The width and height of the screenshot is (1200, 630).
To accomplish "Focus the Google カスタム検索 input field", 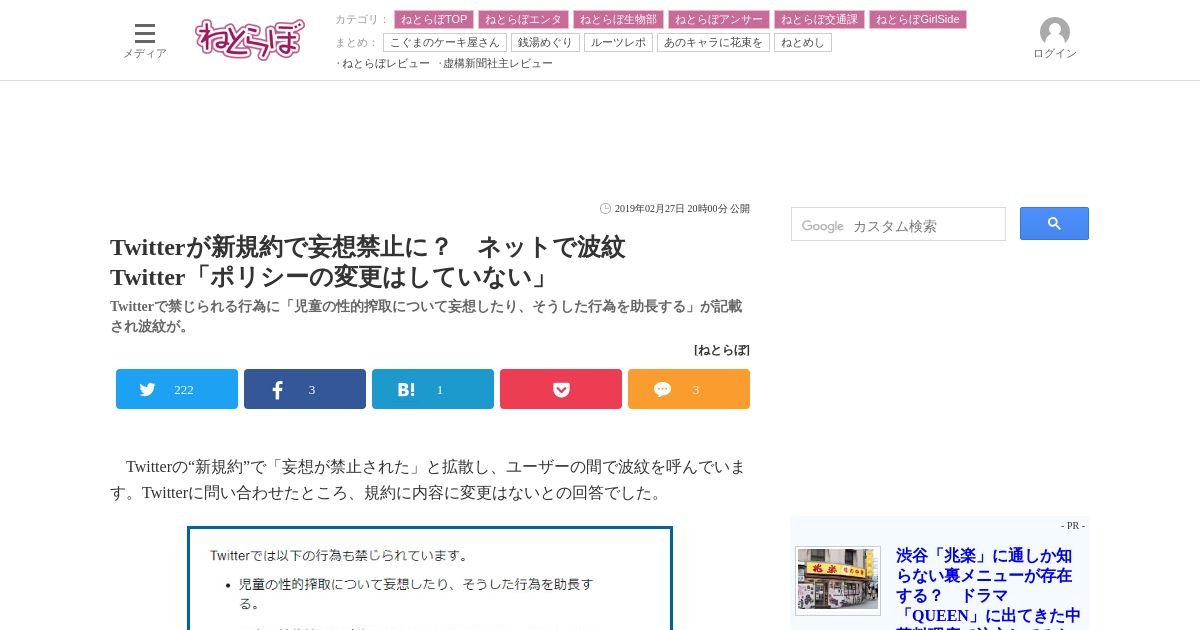I will 898,224.
